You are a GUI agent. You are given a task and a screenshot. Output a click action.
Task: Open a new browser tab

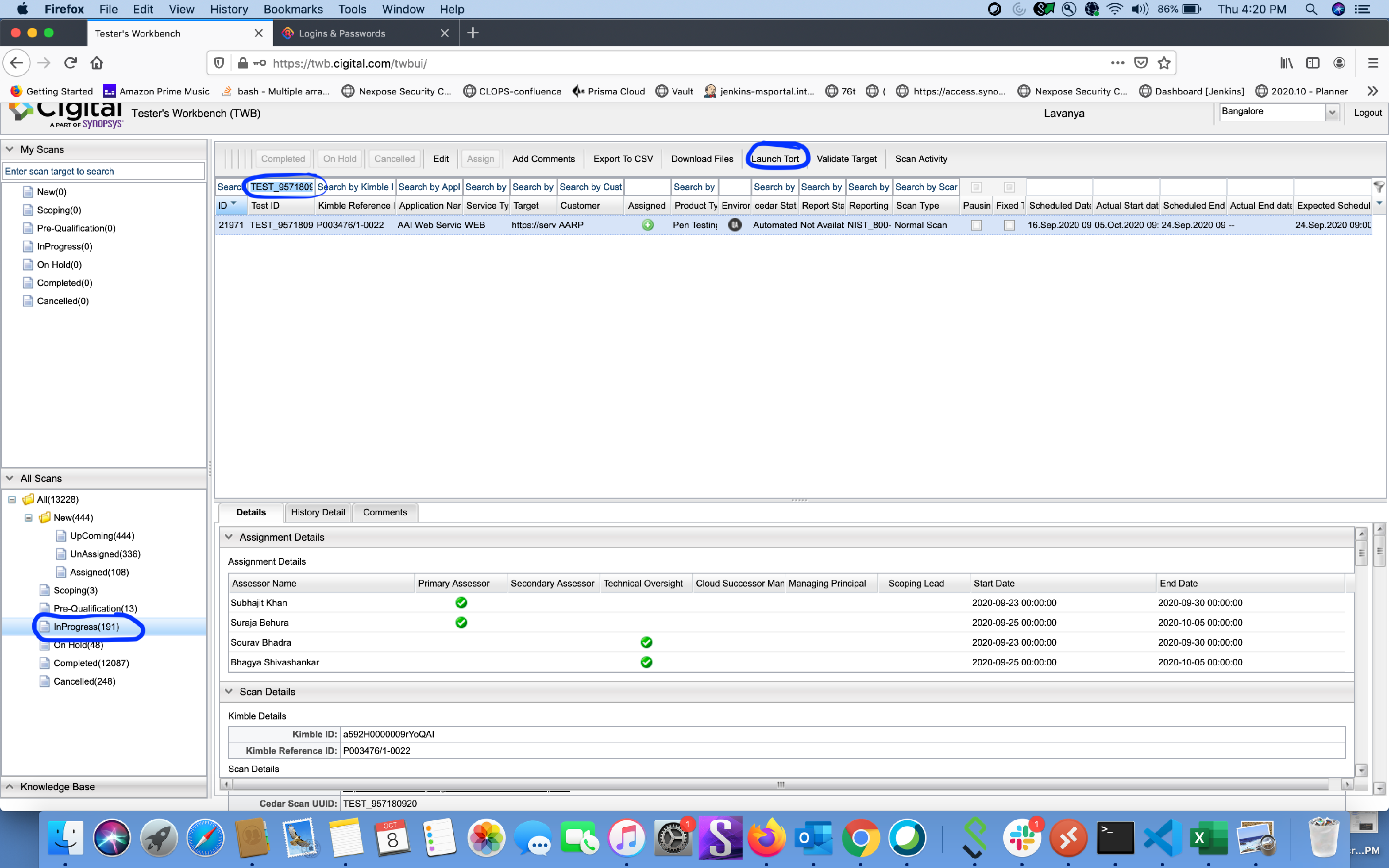point(473,33)
